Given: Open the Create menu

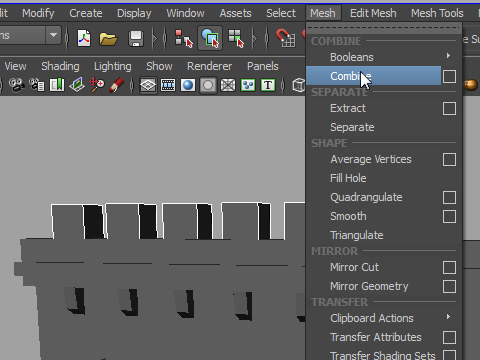Looking at the screenshot, I should point(86,13).
